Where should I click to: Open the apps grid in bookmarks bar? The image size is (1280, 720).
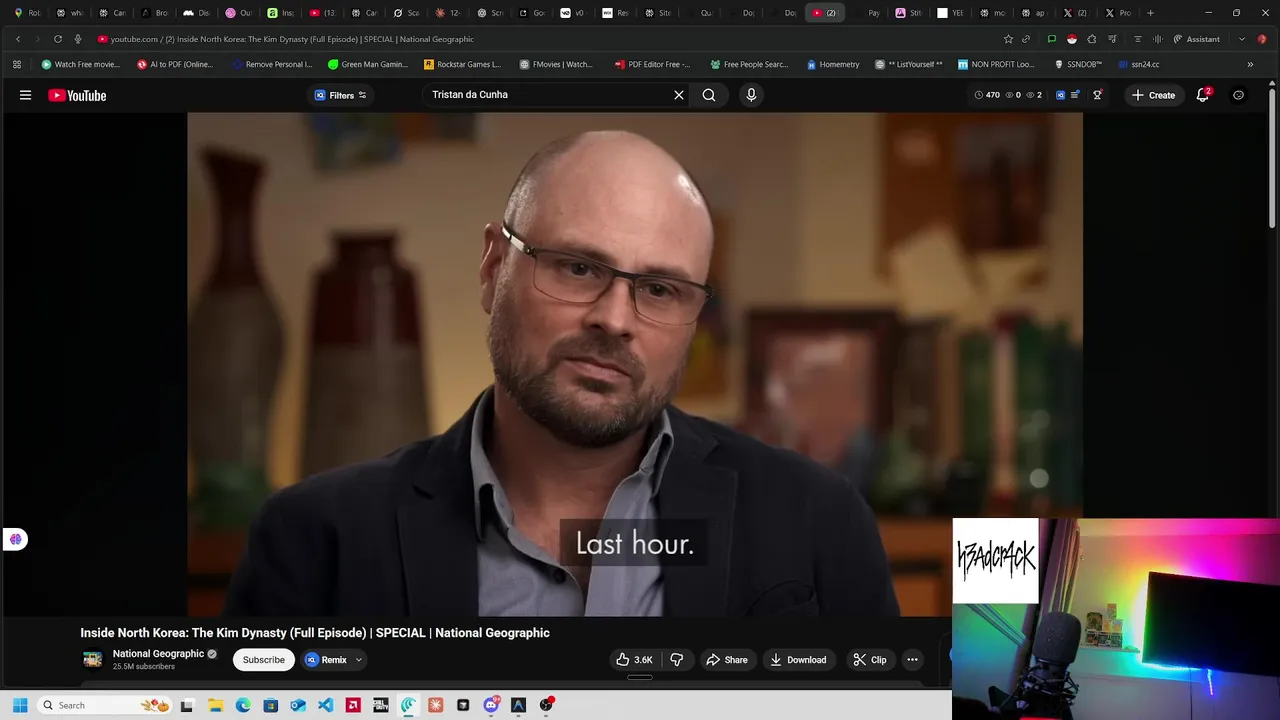[x=17, y=64]
